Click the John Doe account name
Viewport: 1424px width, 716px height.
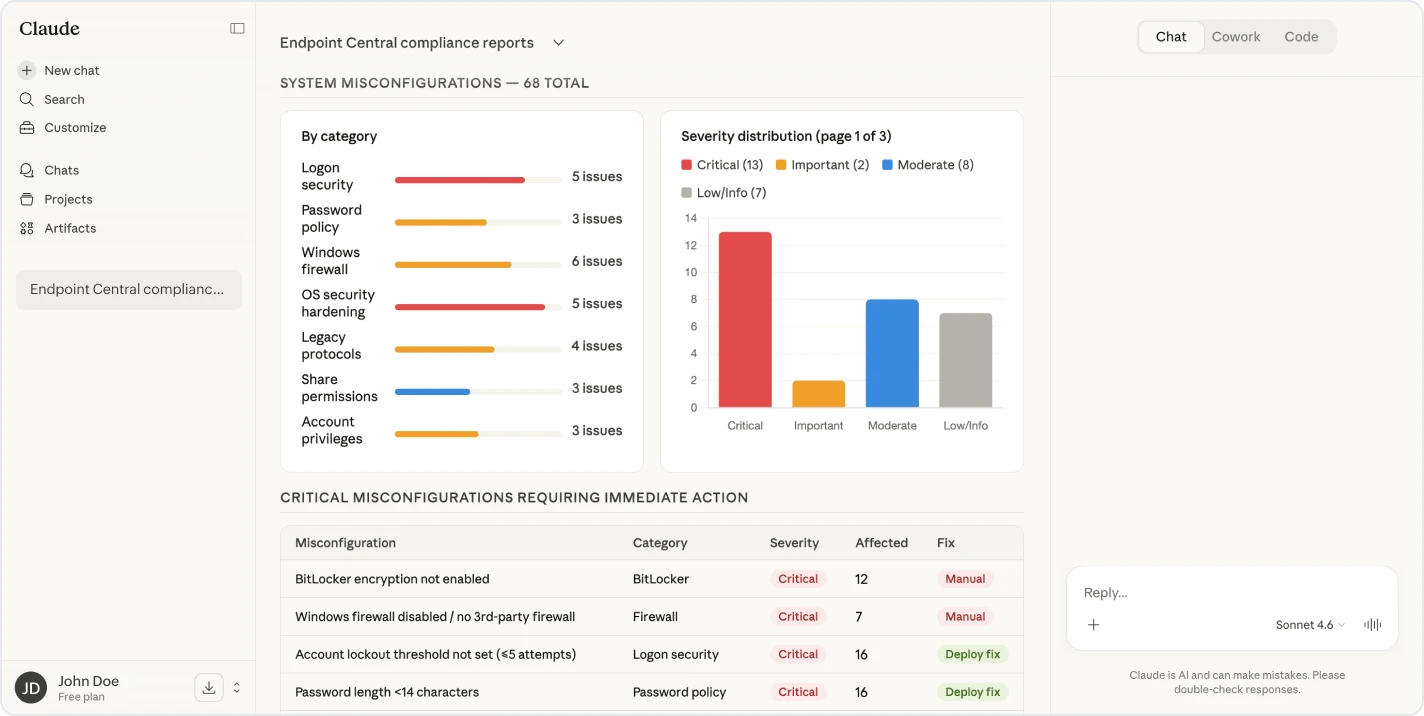point(88,681)
